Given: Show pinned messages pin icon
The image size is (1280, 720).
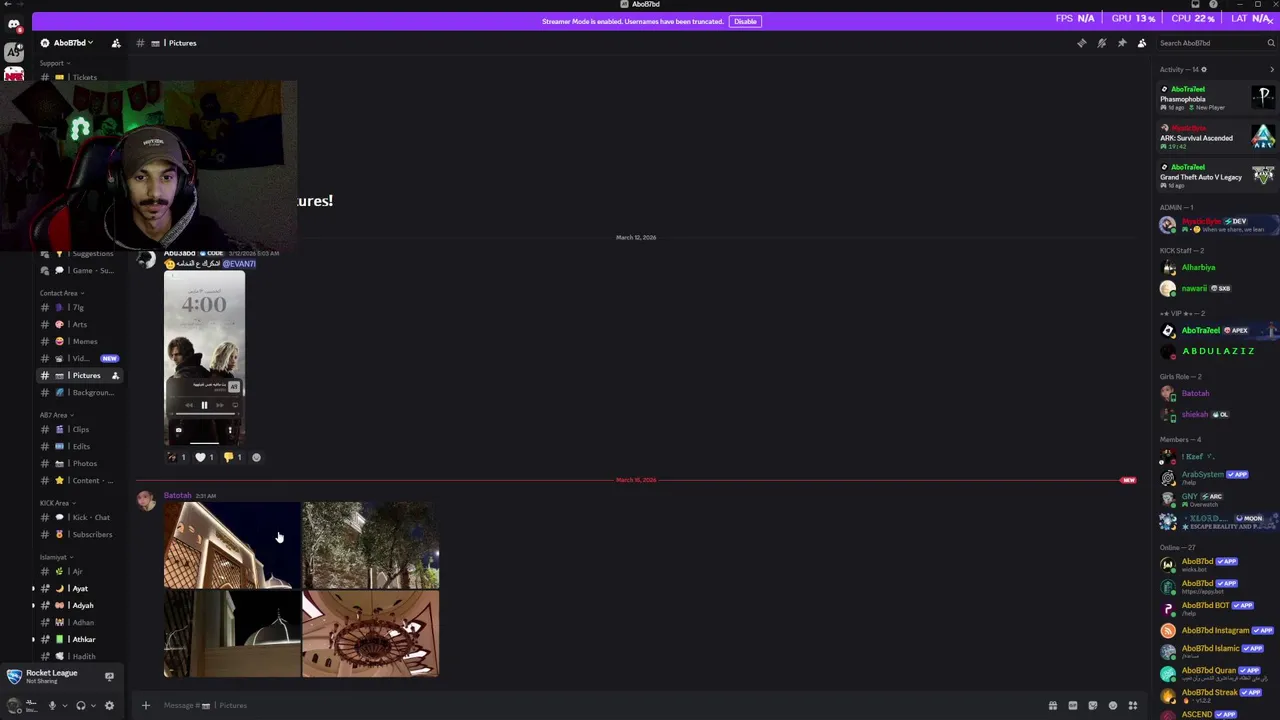Looking at the screenshot, I should 1121,43.
